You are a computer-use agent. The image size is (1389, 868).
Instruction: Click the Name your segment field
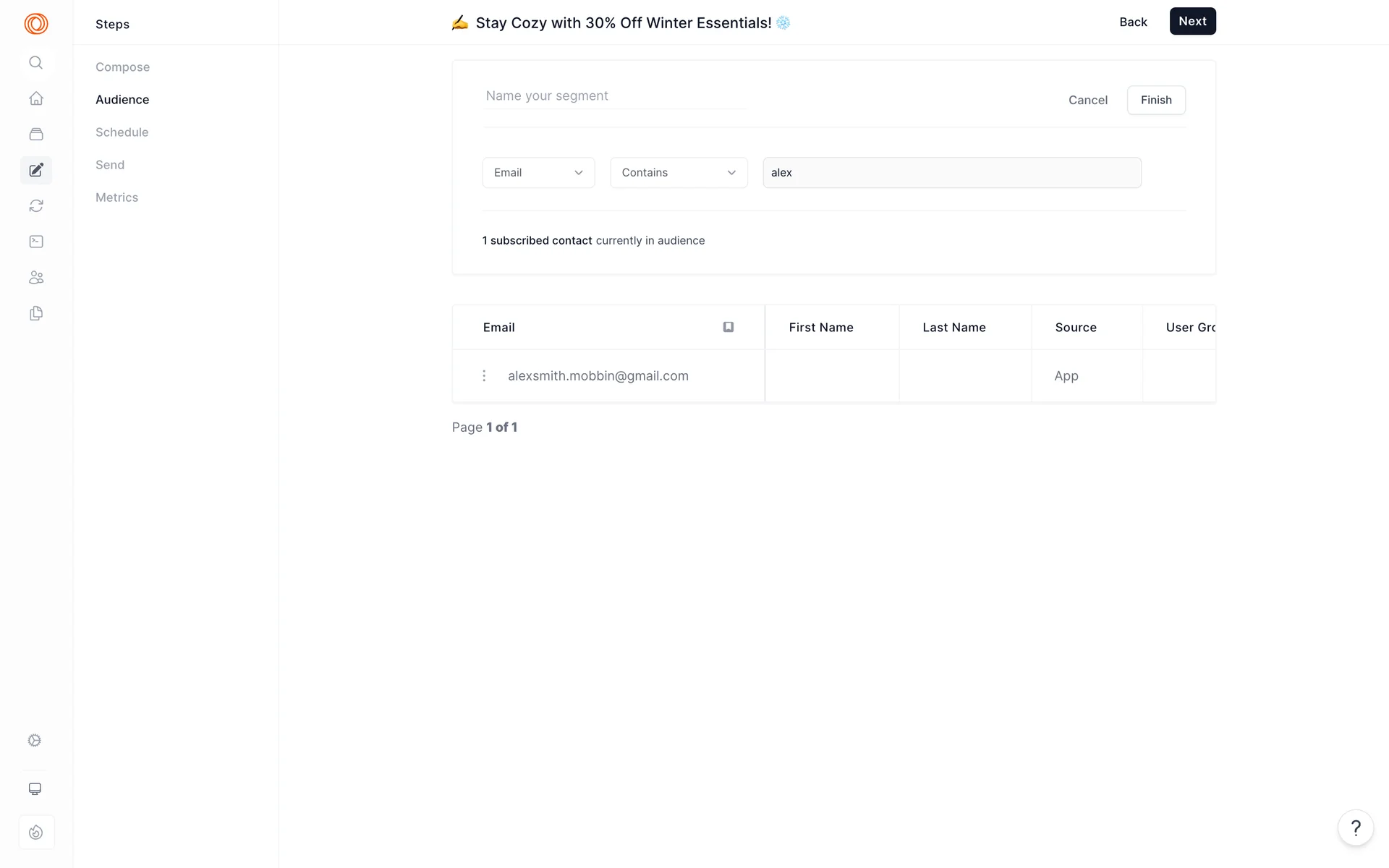point(614,96)
